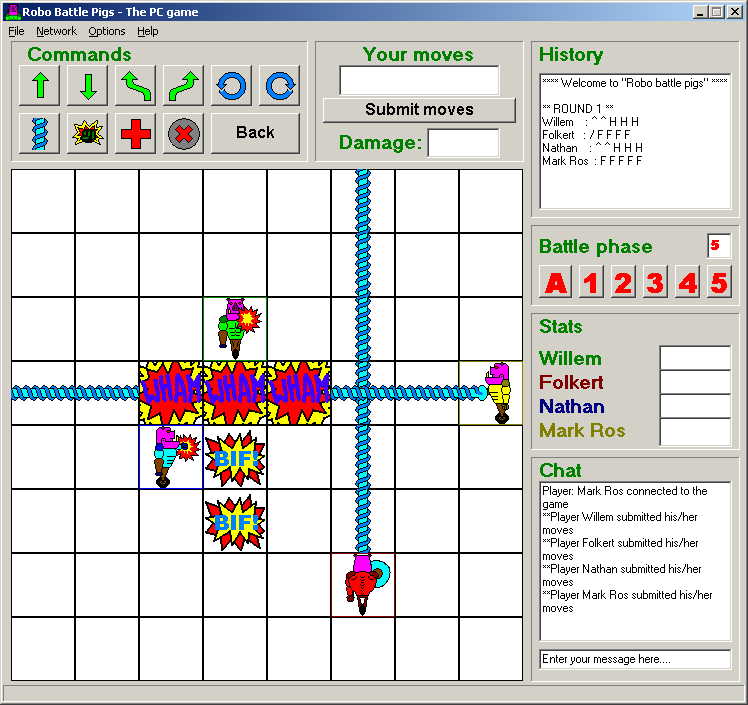Choose the rotate counter-clockwise blue arrow command

pyautogui.click(x=231, y=85)
